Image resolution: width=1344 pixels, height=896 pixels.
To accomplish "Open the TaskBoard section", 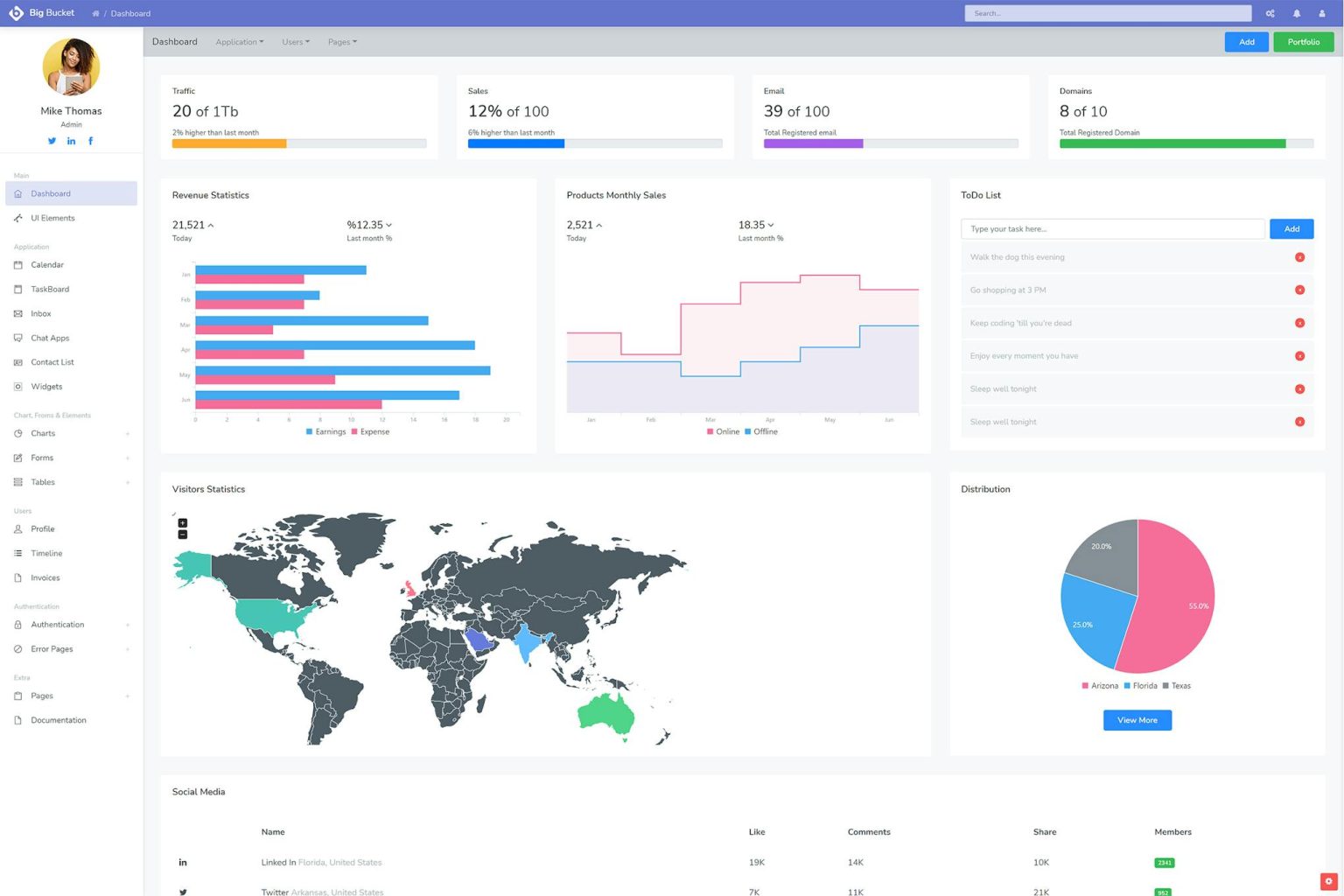I will click(50, 289).
